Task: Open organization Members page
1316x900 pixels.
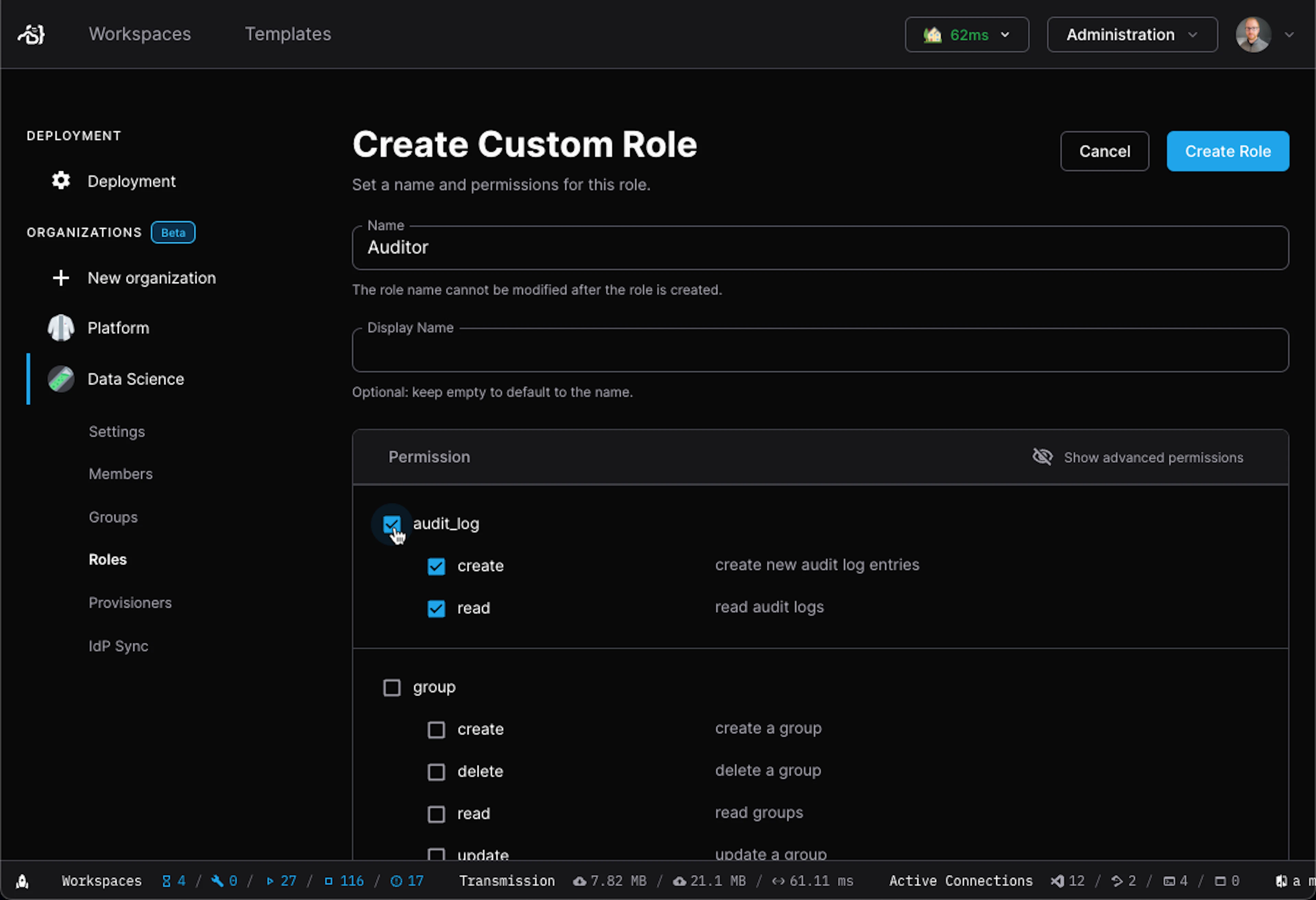Action: pos(121,474)
